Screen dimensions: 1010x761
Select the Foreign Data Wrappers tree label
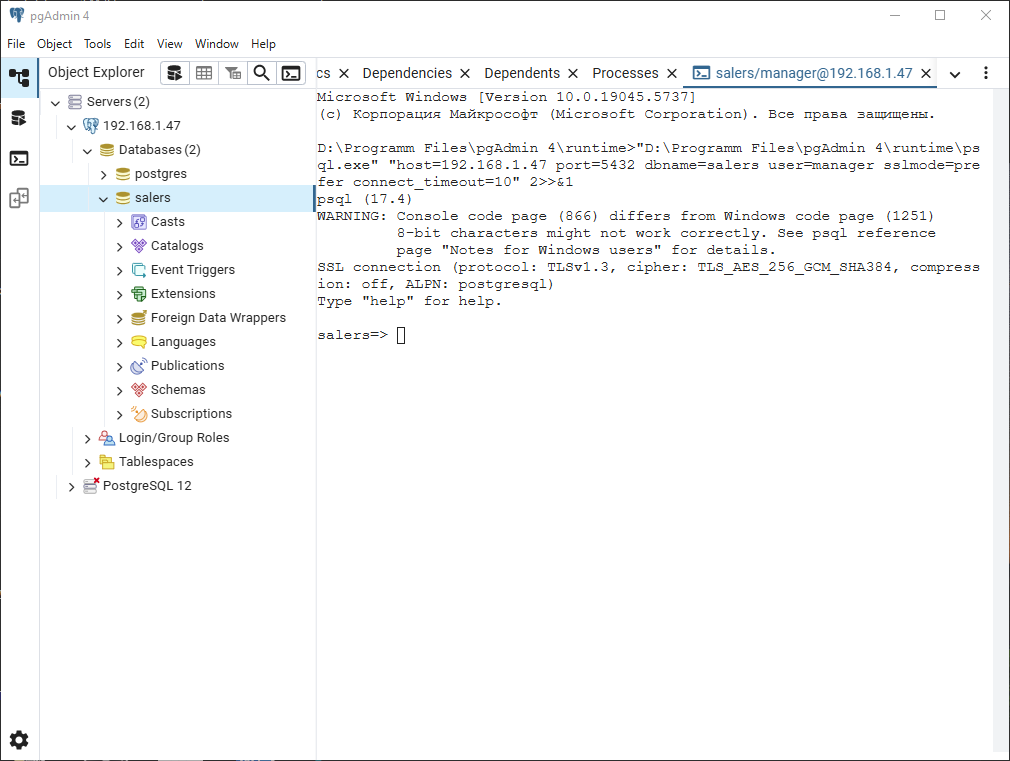coord(218,318)
